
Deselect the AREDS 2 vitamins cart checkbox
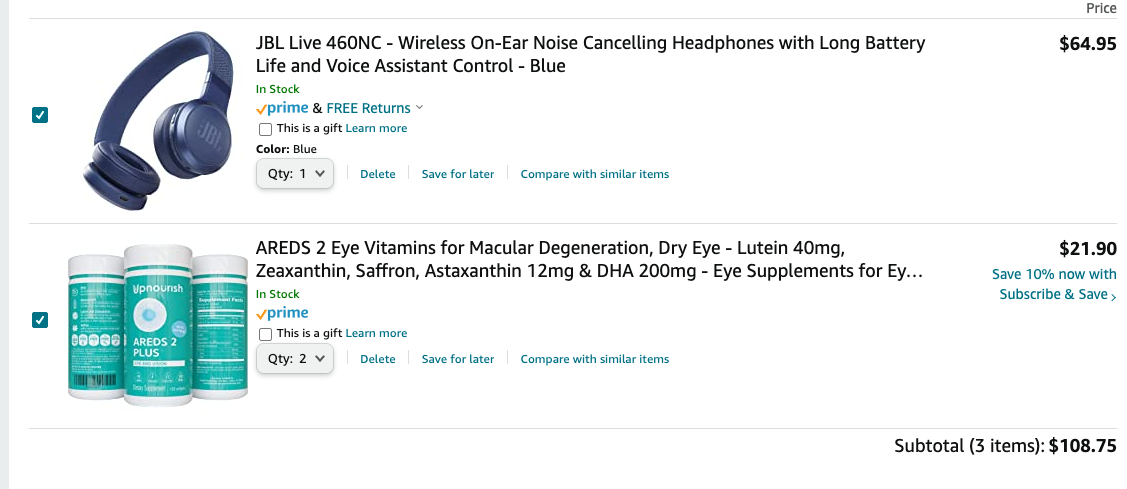click(40, 320)
